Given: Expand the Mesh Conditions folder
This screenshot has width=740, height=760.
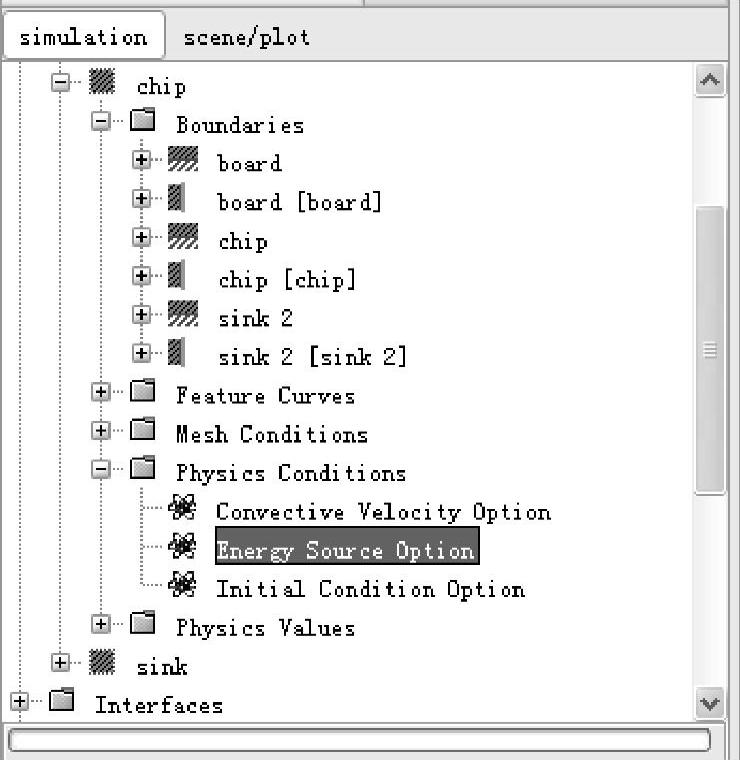Looking at the screenshot, I should click(101, 430).
